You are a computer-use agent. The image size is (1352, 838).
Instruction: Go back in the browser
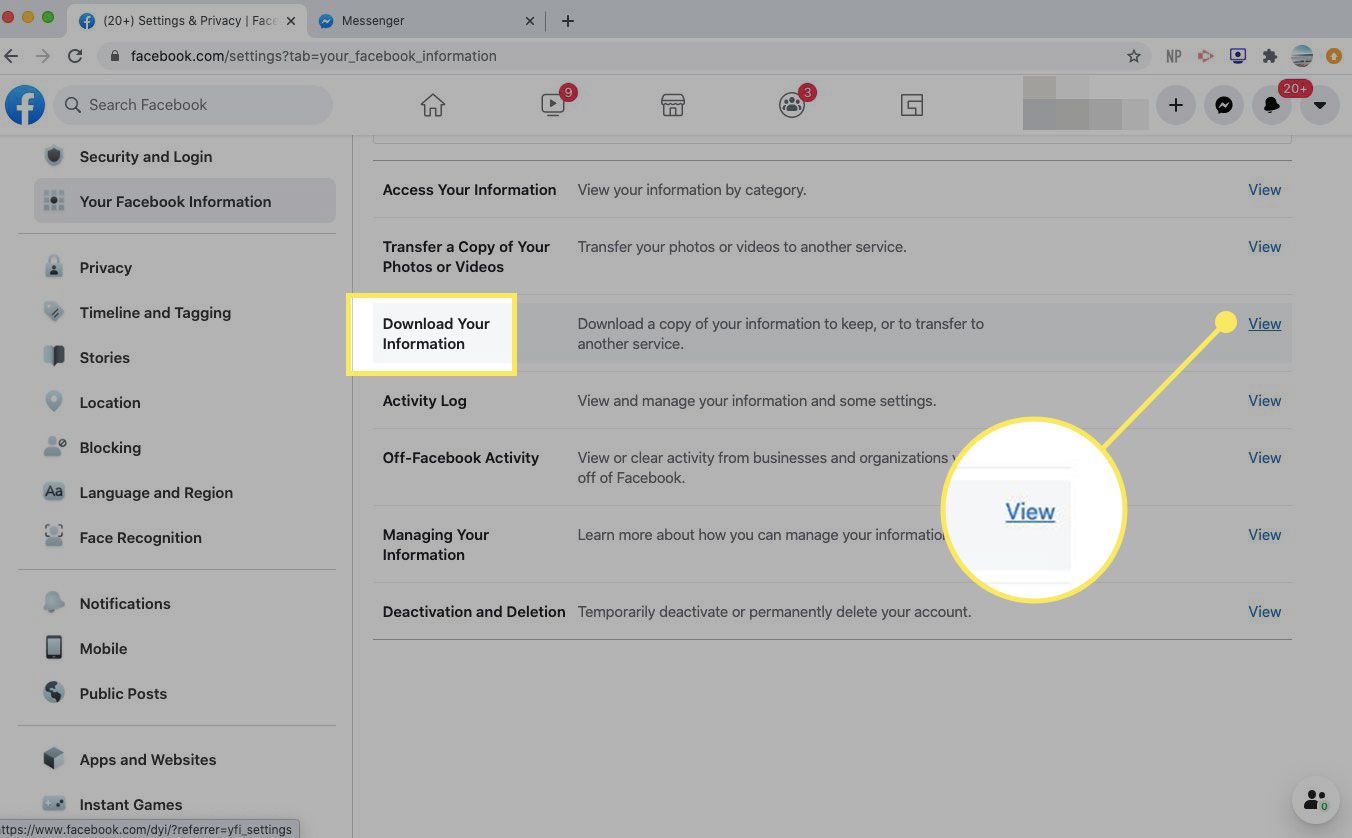[11, 56]
